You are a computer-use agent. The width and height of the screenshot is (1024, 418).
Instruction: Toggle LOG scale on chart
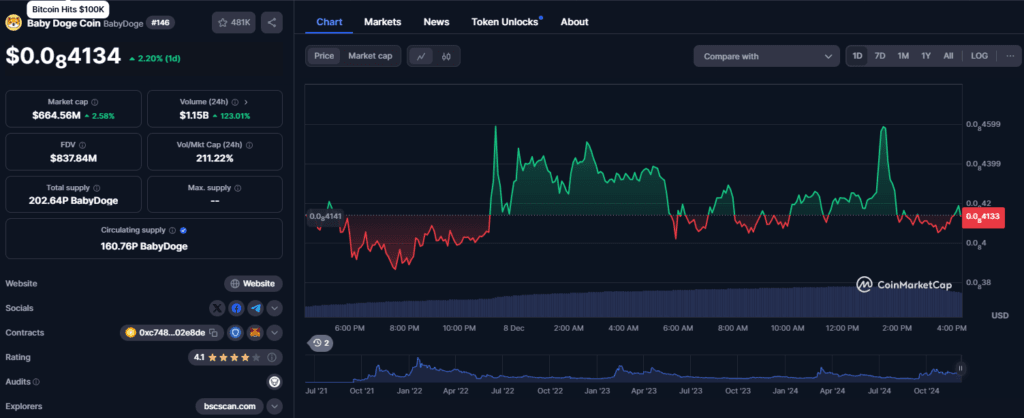(979, 56)
